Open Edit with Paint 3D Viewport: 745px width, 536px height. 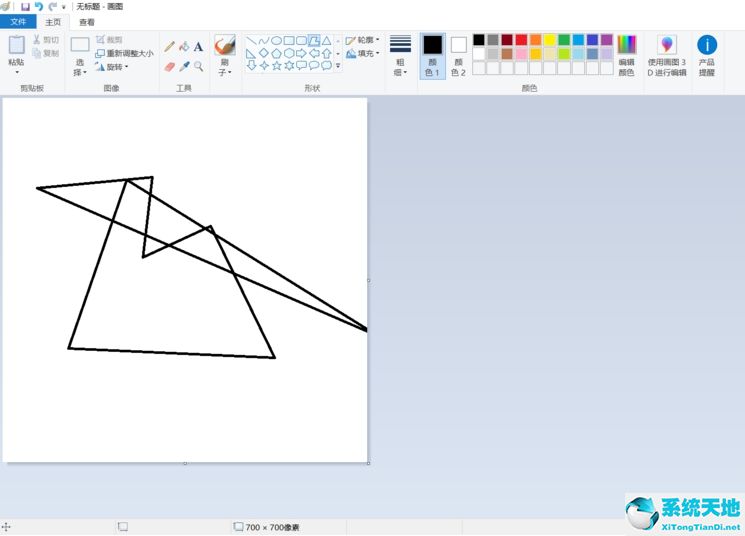coord(667,56)
